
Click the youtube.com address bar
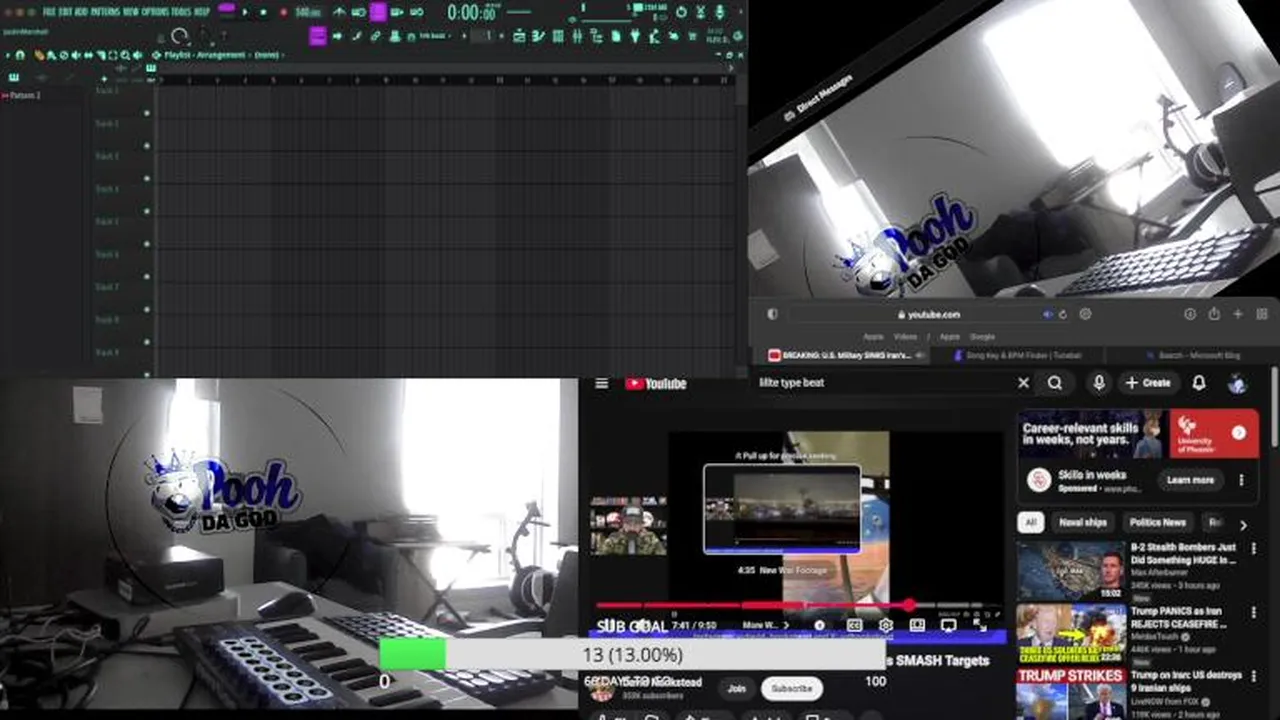click(x=928, y=314)
